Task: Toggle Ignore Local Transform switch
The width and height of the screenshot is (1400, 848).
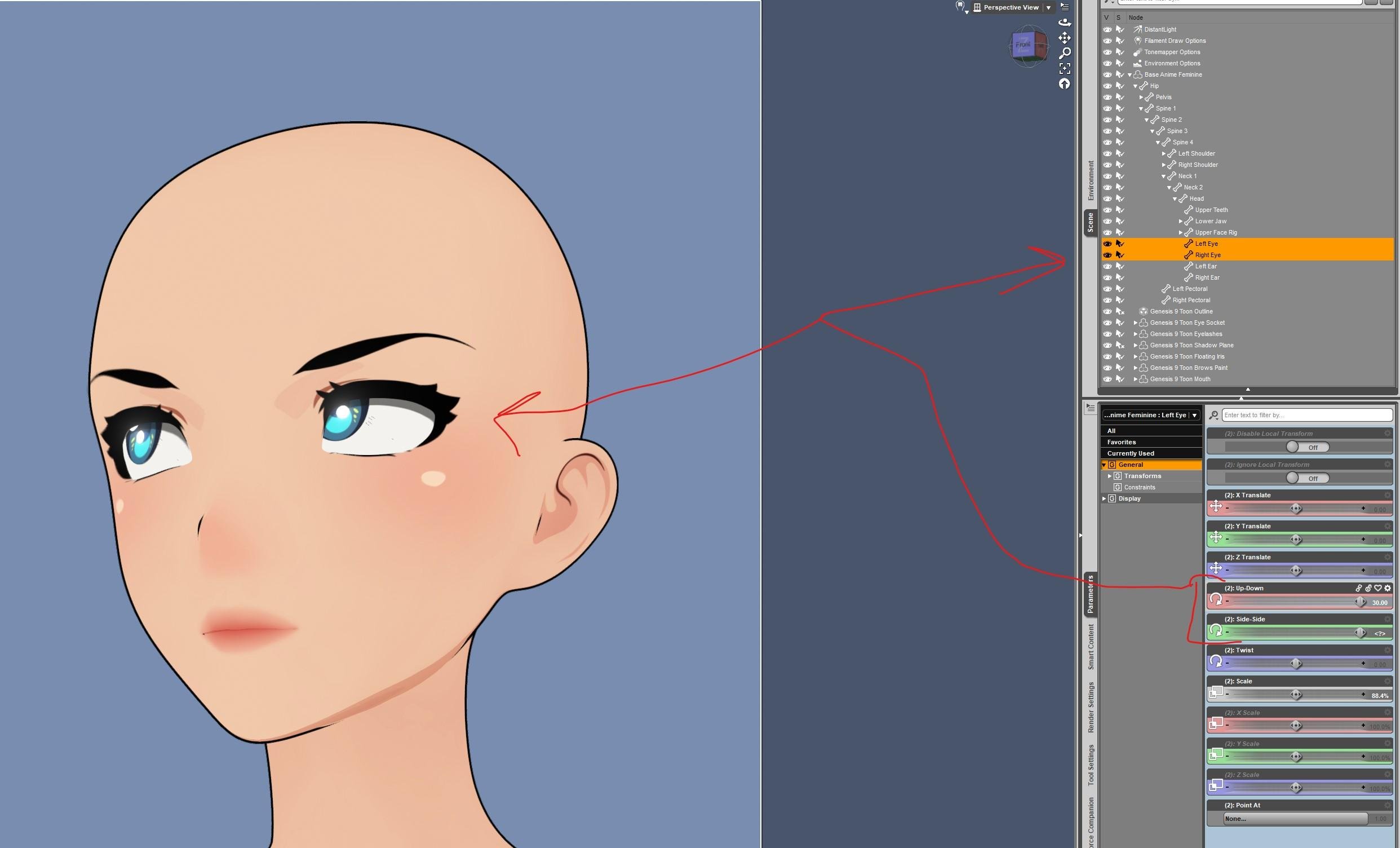Action: click(x=1308, y=478)
